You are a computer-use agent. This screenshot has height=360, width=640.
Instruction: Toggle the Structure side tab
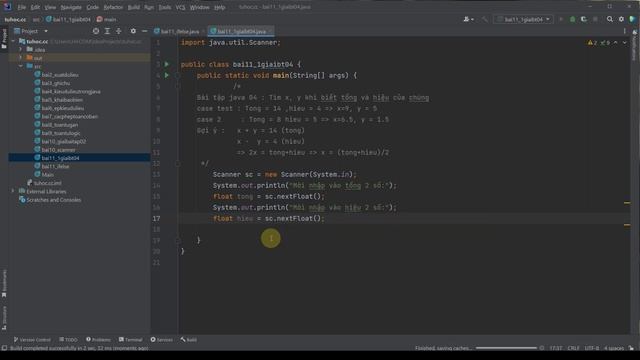tap(4, 318)
